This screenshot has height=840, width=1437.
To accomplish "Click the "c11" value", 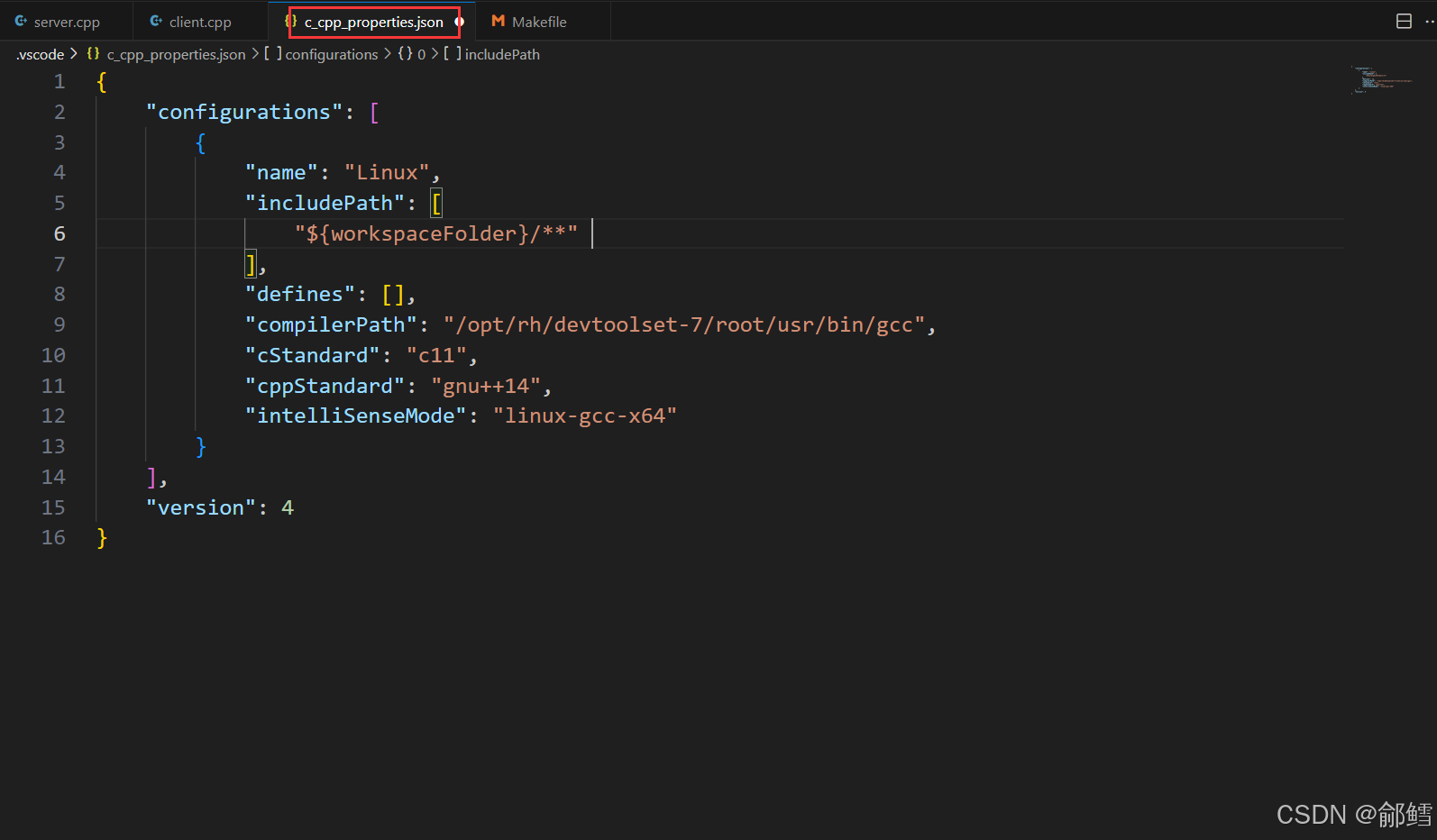I will tap(436, 355).
